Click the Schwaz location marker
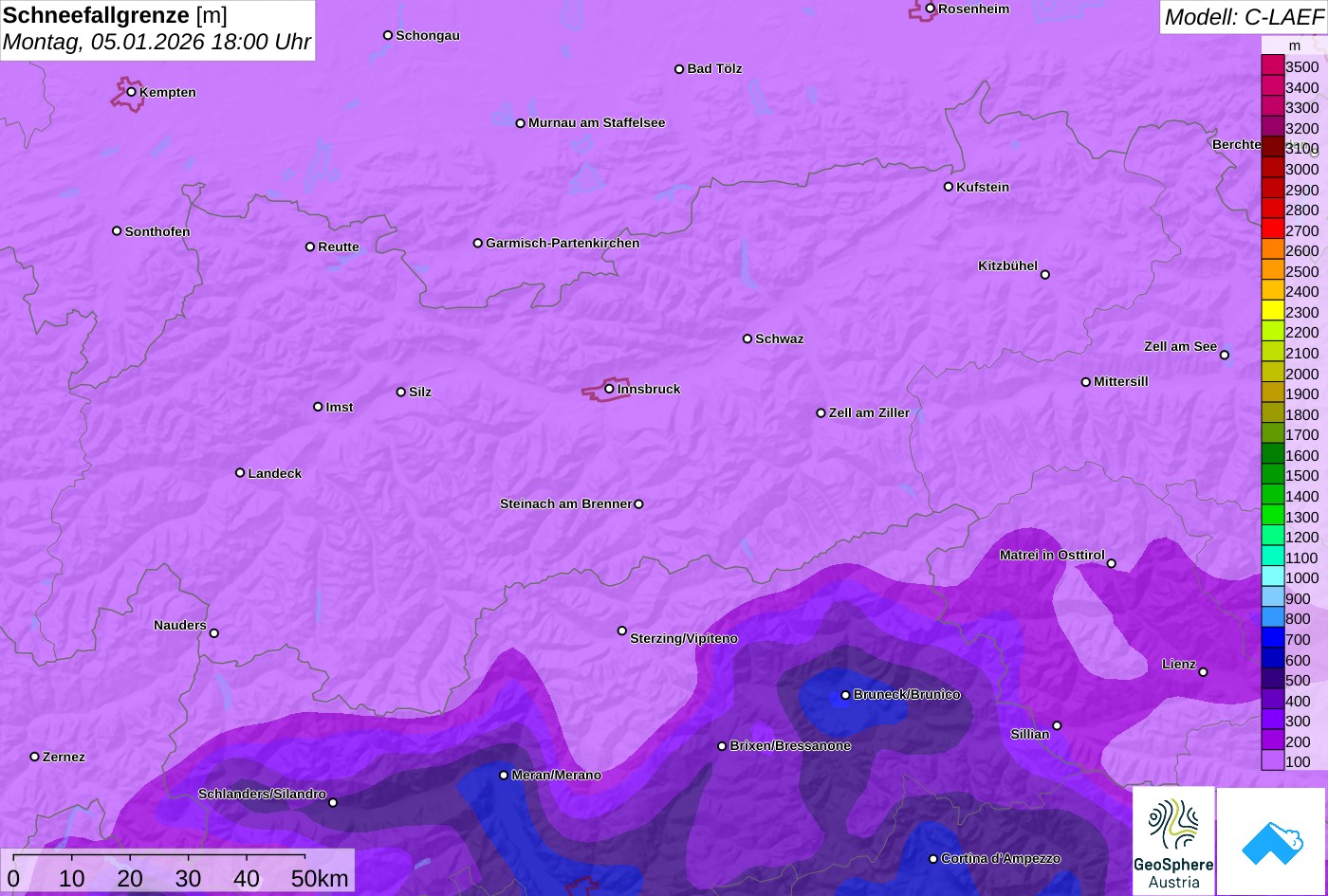The width and height of the screenshot is (1328, 896). [747, 338]
